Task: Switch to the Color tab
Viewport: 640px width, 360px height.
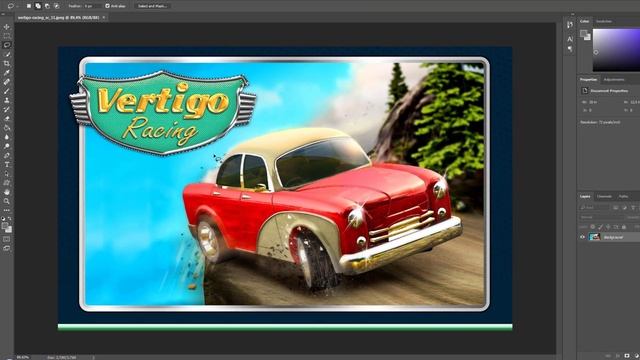Action: point(584,21)
